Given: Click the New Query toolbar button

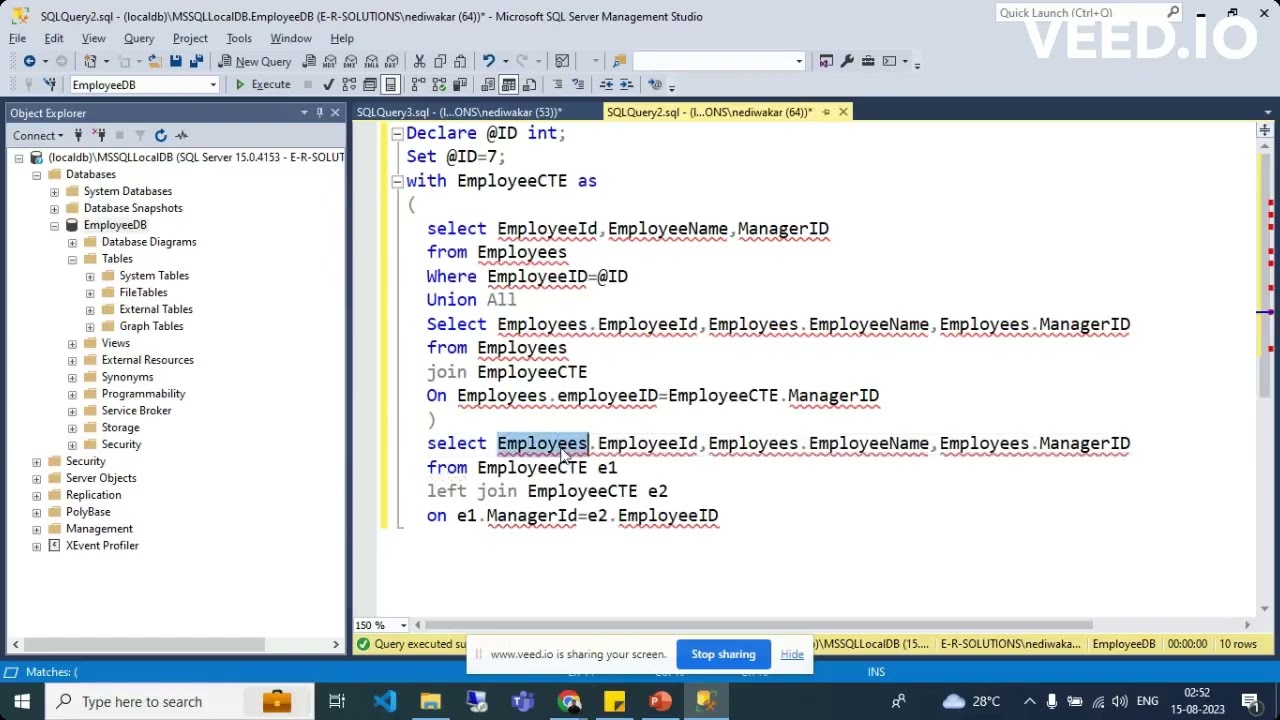Looking at the screenshot, I should (x=255, y=61).
